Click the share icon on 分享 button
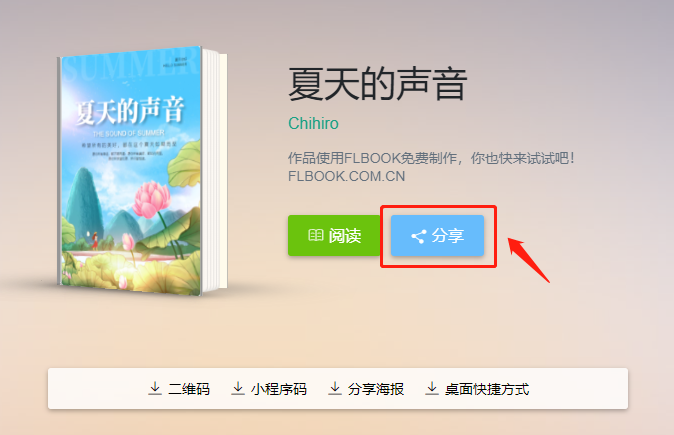The height and width of the screenshot is (435, 674). [x=419, y=236]
